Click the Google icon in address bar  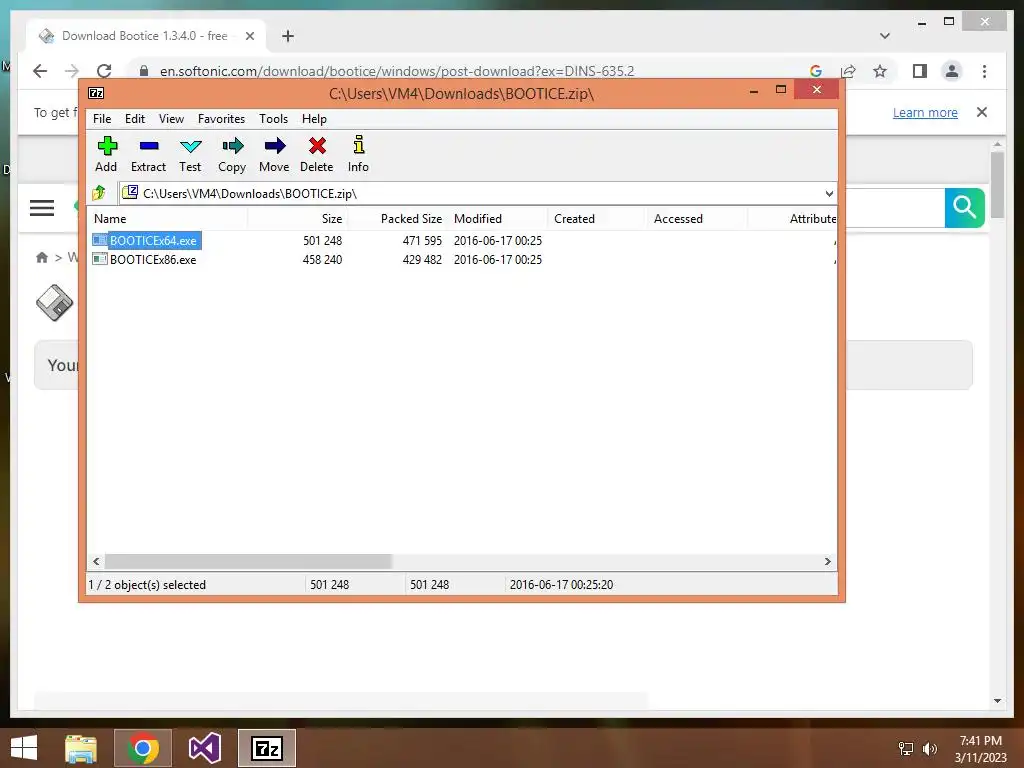816,71
